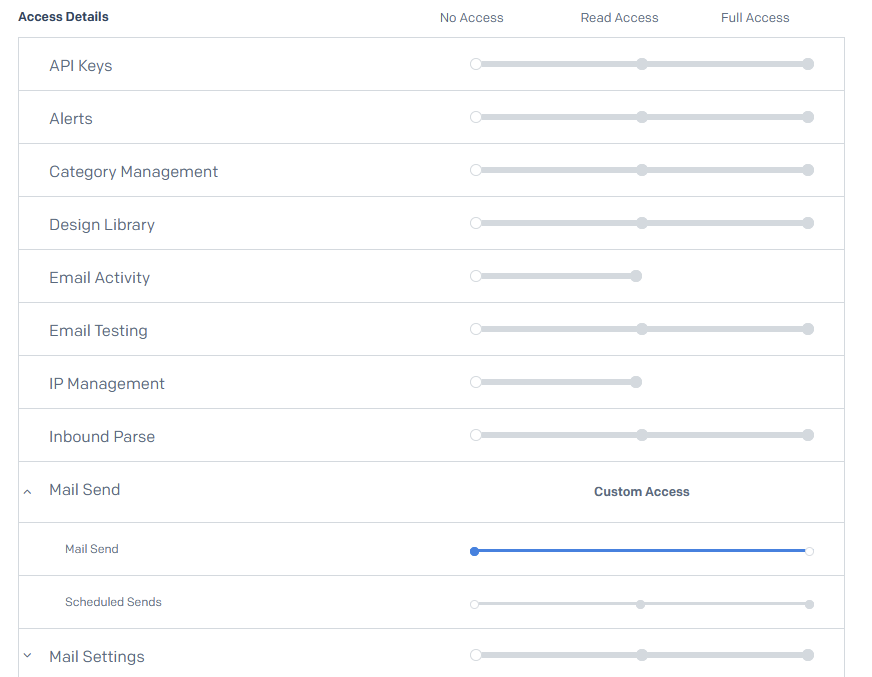
Task: Set Mail Send sub-permission to No Access
Action: 475,551
